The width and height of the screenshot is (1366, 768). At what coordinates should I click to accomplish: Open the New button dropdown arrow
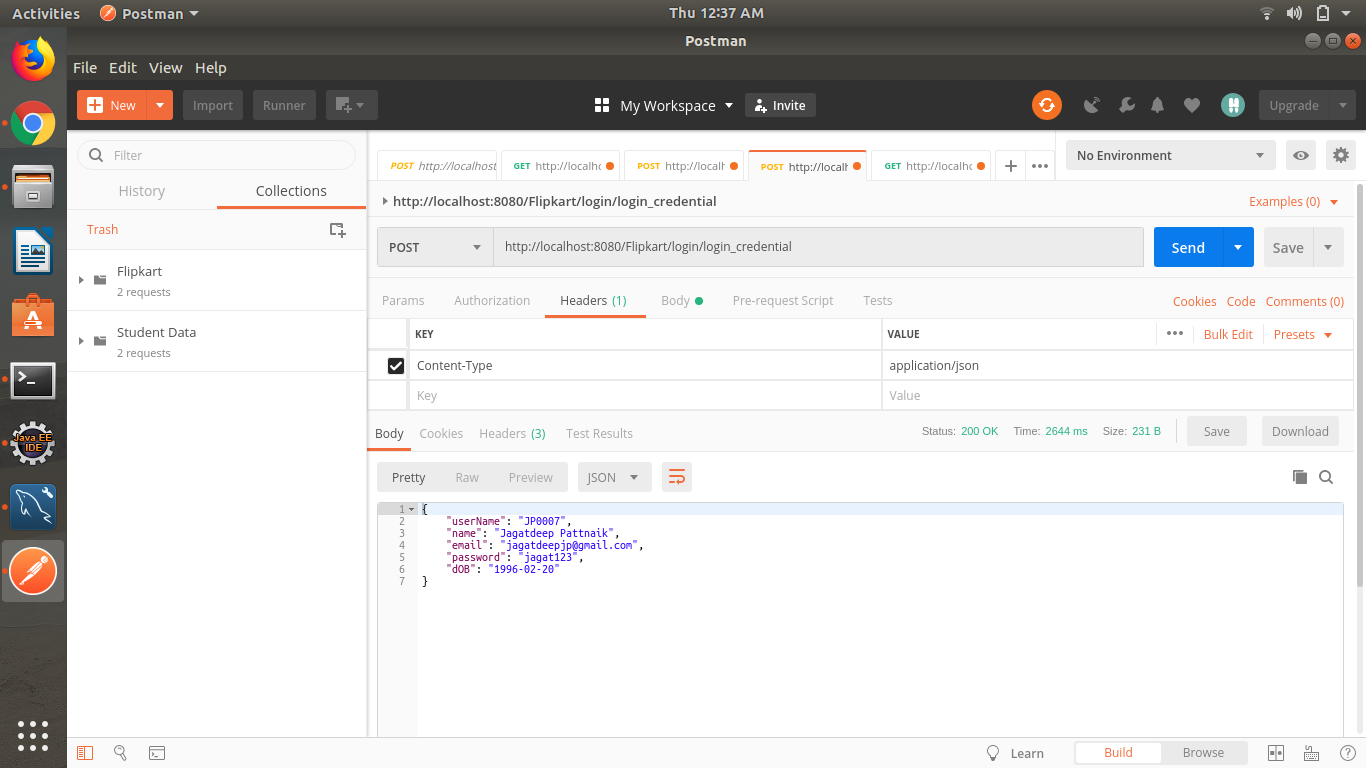pyautogui.click(x=160, y=105)
